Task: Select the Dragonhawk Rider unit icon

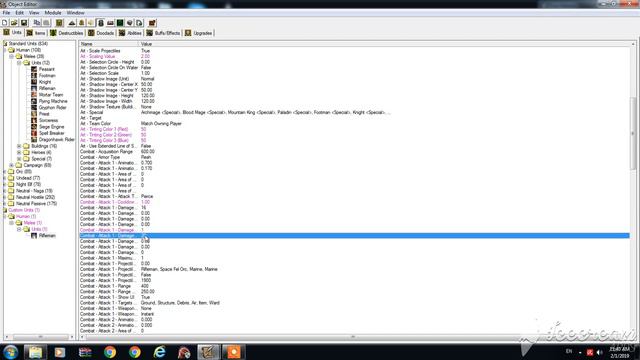Action: pos(34,140)
